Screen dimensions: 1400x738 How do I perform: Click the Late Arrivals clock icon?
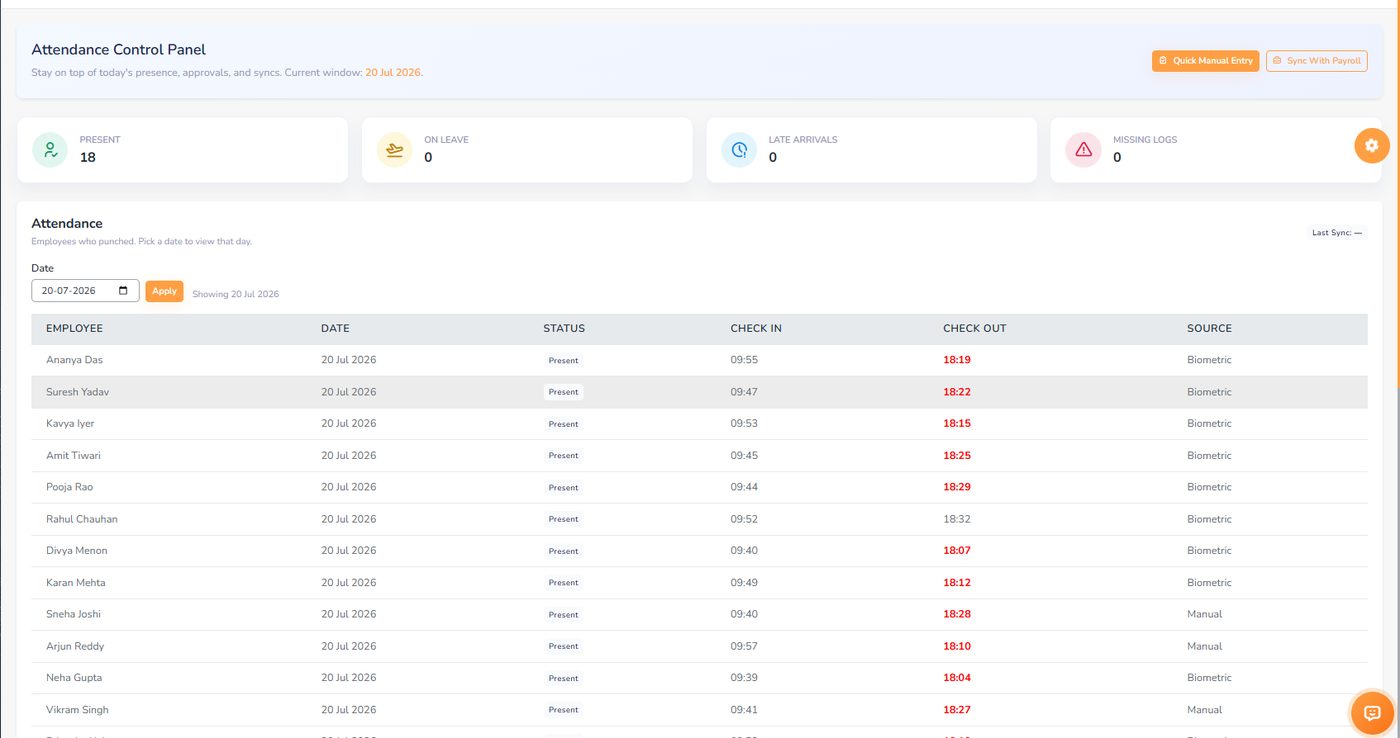739,150
